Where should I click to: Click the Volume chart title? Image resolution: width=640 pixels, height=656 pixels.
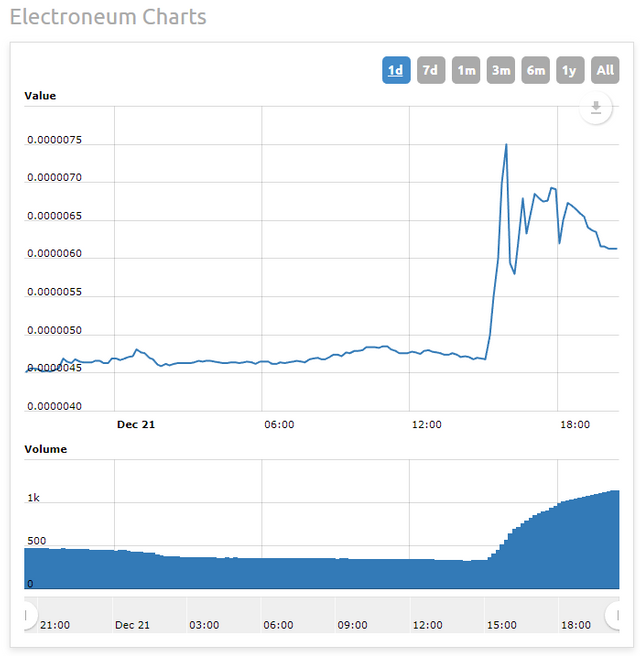point(46,449)
